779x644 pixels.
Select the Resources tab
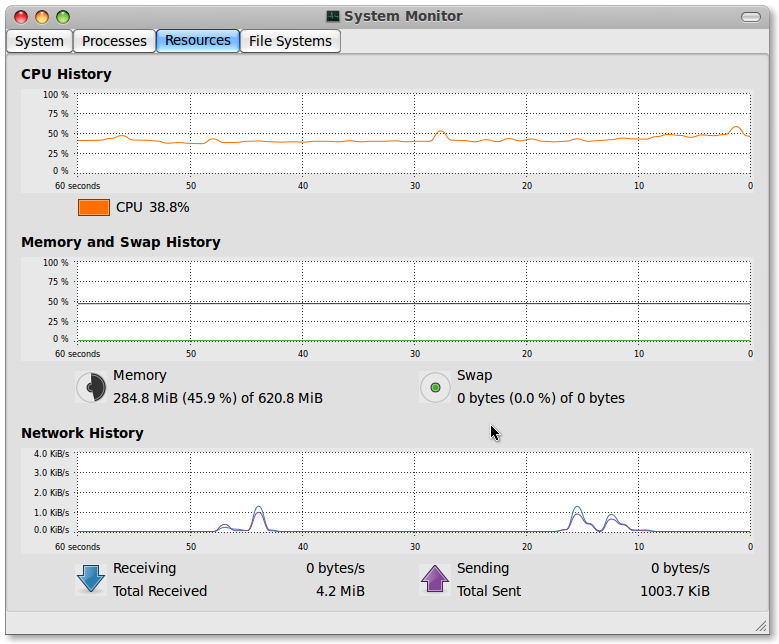[198, 40]
